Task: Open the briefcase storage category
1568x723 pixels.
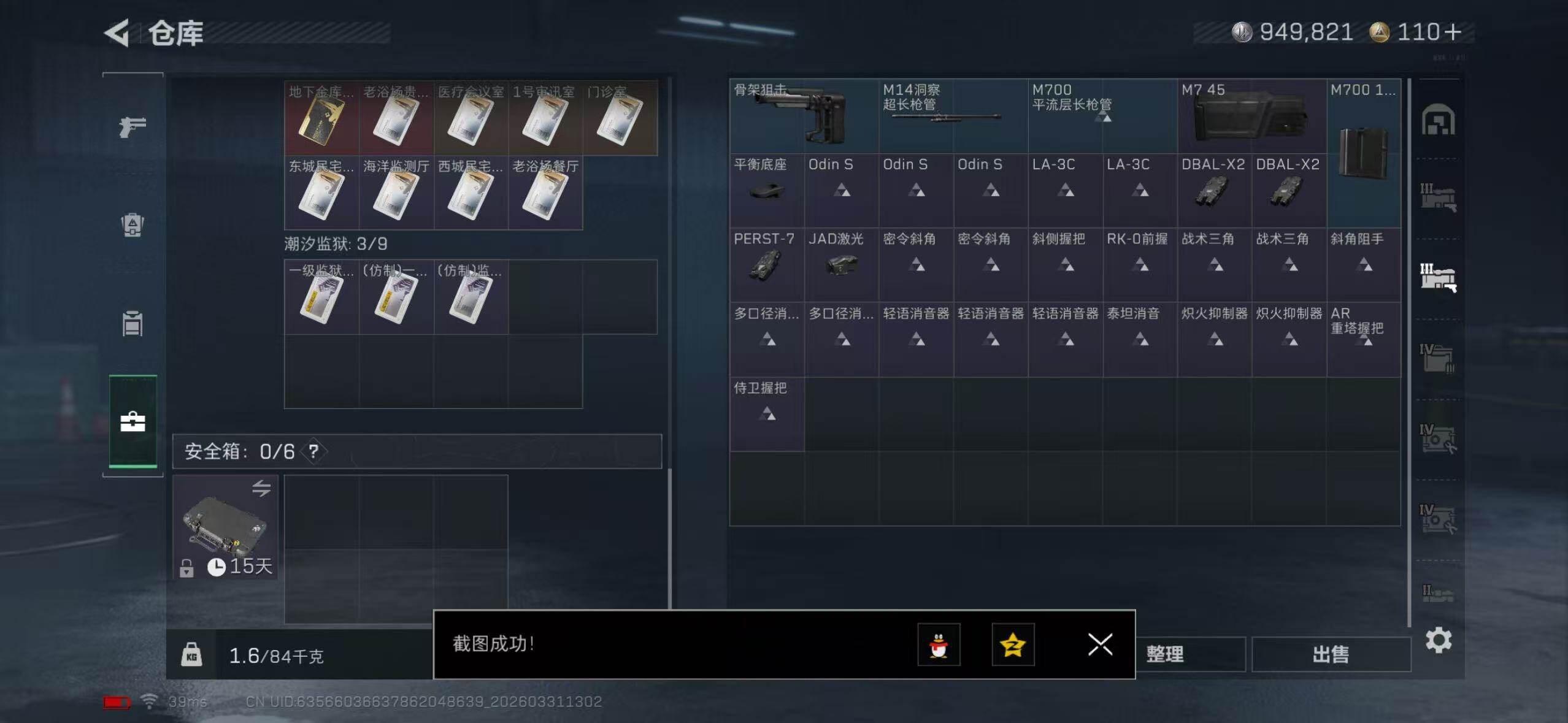Action: (133, 421)
